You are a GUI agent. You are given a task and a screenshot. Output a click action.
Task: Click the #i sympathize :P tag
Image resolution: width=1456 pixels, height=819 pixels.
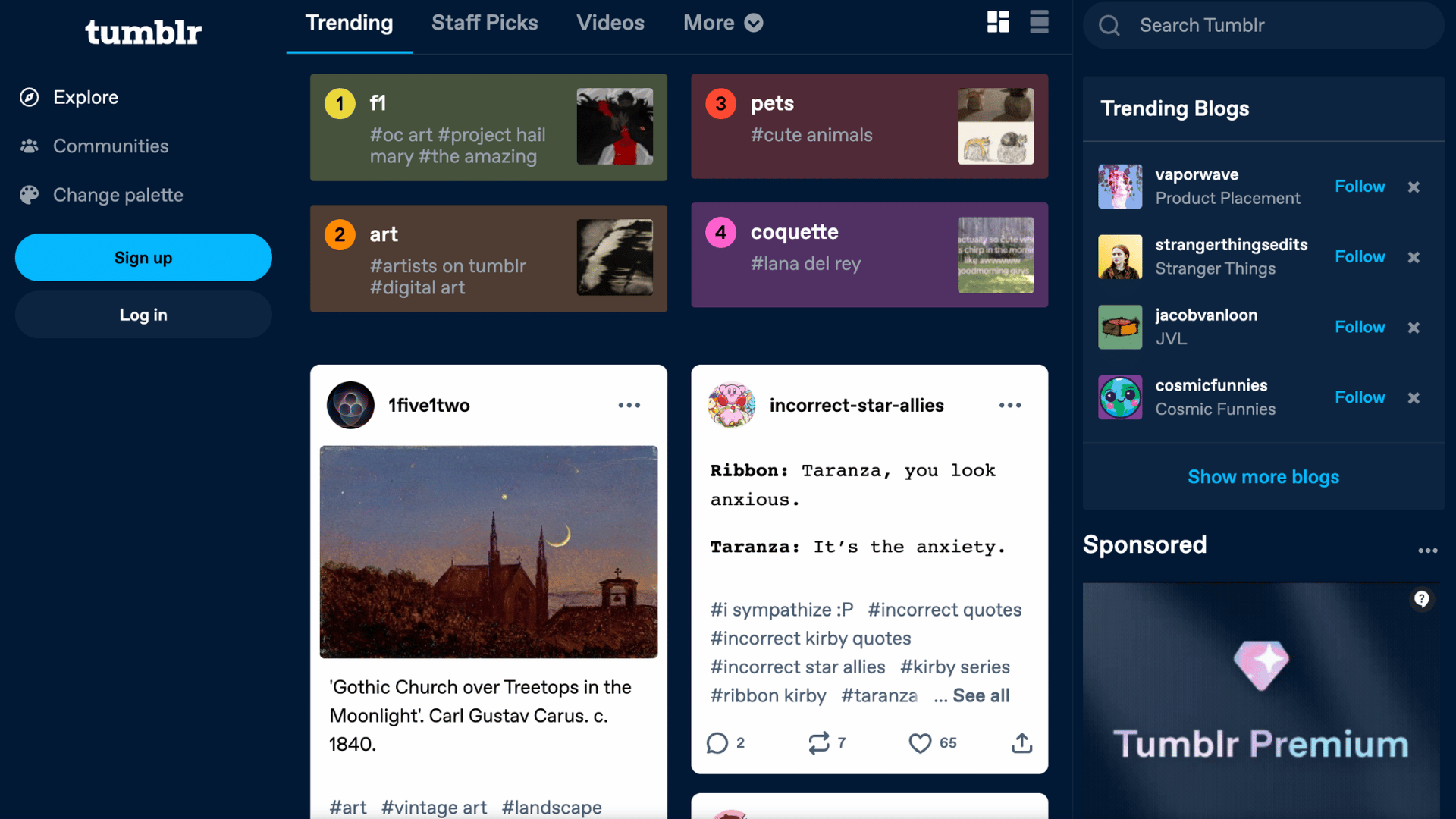click(782, 610)
